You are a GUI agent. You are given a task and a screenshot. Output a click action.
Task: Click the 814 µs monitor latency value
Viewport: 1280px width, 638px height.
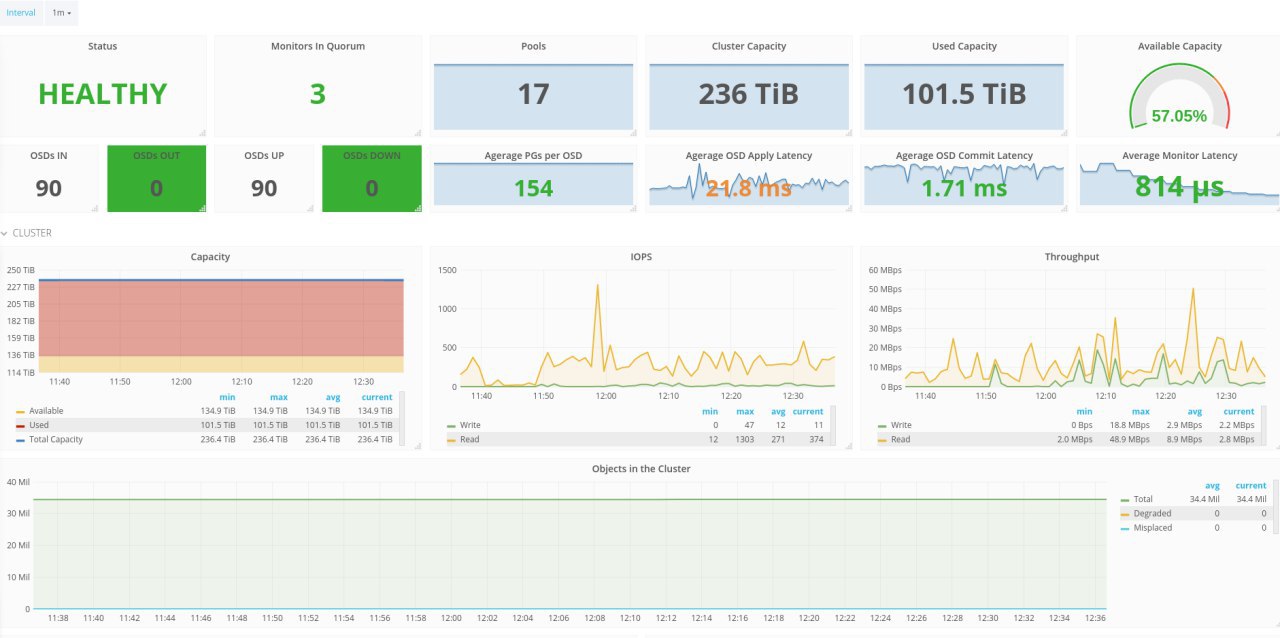click(1180, 187)
